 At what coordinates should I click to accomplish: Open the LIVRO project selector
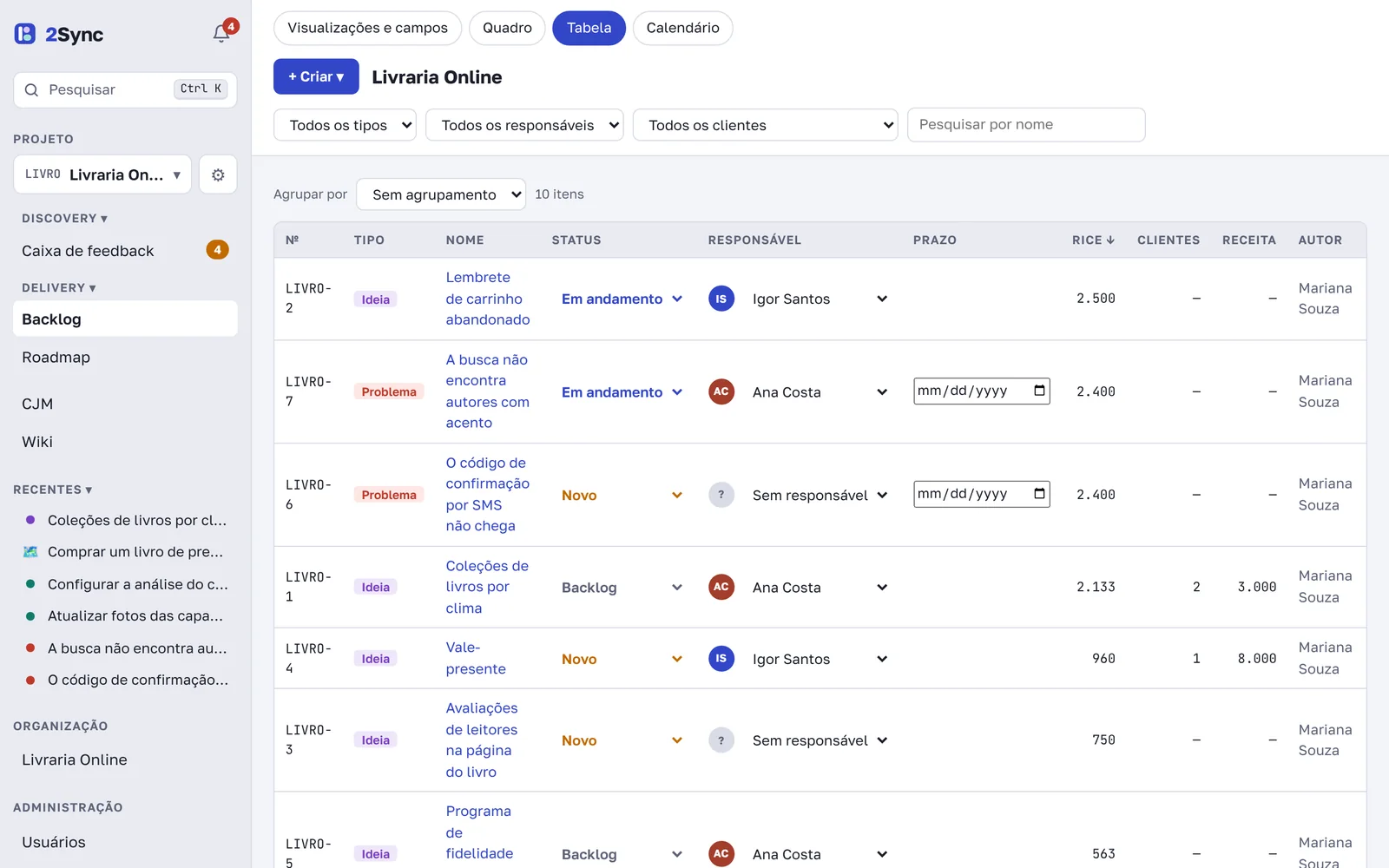coord(102,174)
